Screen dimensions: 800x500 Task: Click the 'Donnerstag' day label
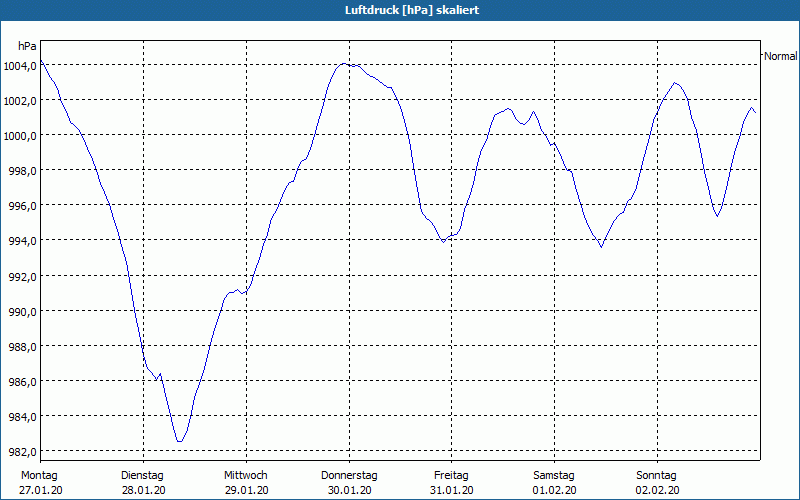point(349,476)
